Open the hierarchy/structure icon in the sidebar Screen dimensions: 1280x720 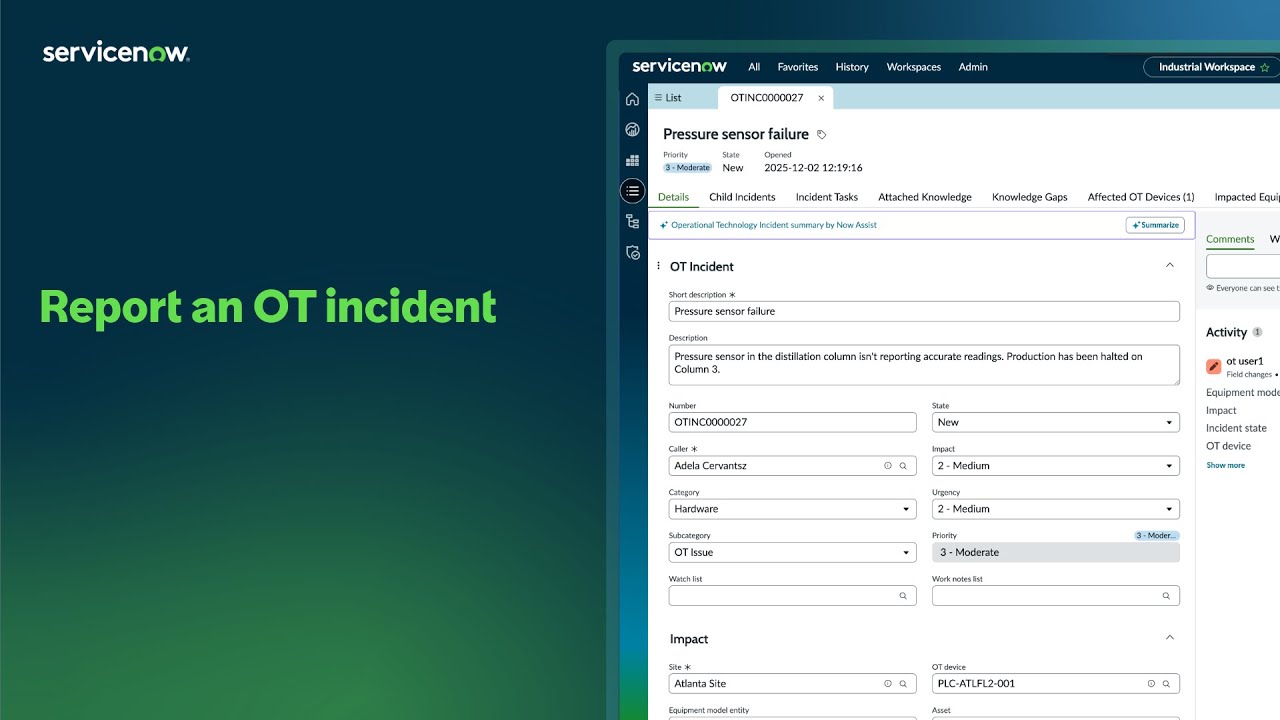click(x=632, y=221)
